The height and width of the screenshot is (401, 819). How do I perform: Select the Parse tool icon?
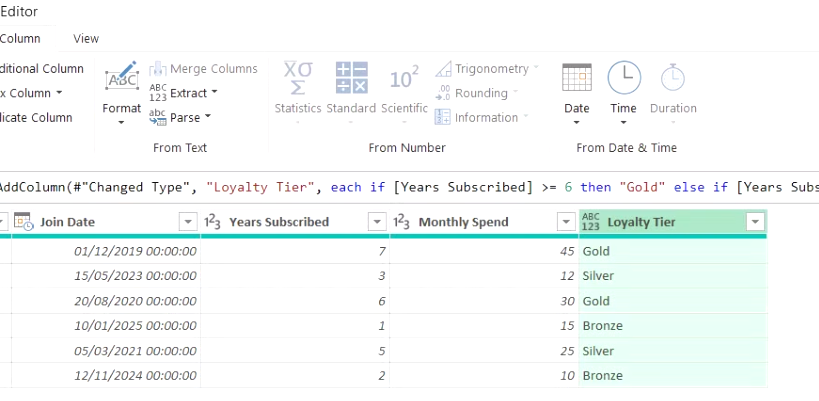(x=158, y=117)
